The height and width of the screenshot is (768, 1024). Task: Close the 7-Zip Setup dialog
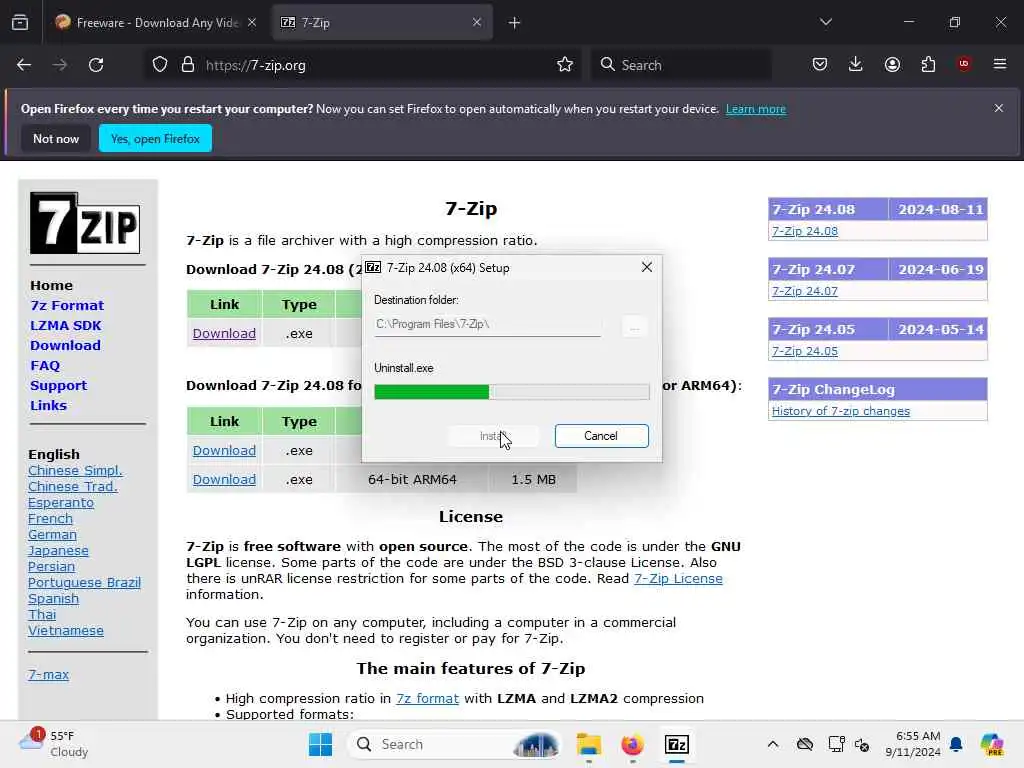click(x=647, y=267)
